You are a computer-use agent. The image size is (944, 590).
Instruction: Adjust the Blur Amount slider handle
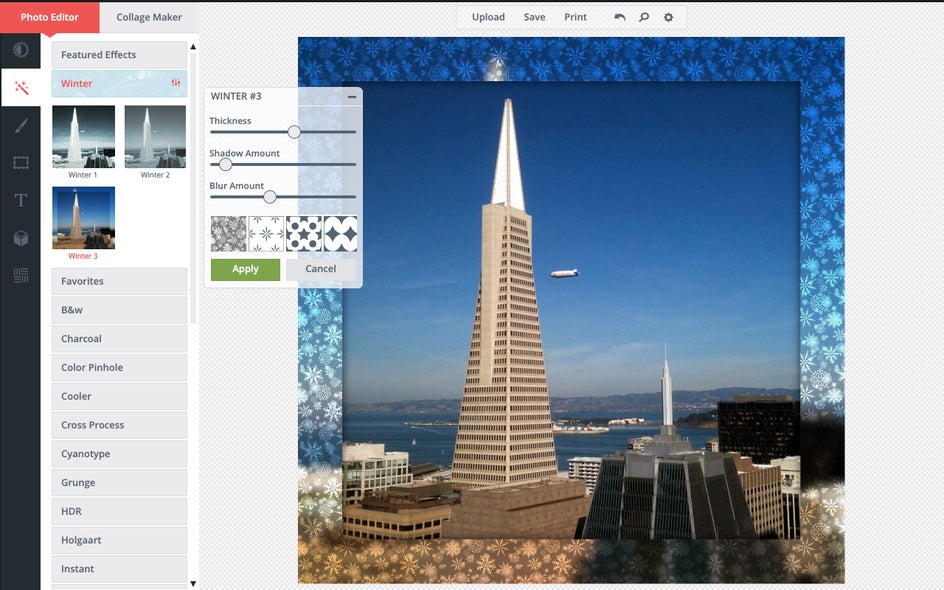click(x=270, y=197)
